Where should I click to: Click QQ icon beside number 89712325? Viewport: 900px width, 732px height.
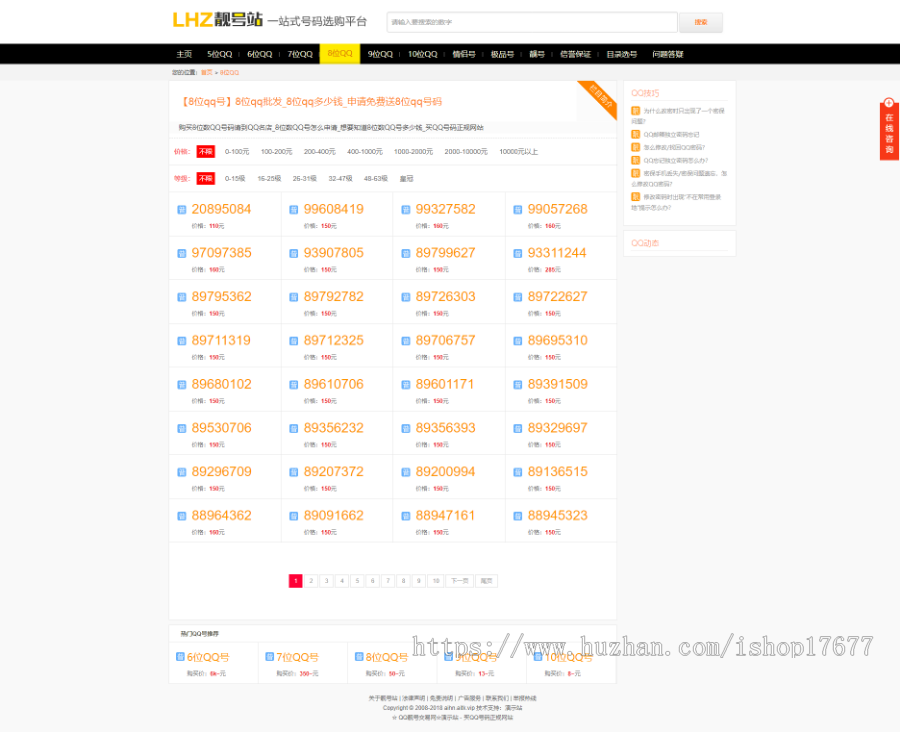[x=293, y=341]
